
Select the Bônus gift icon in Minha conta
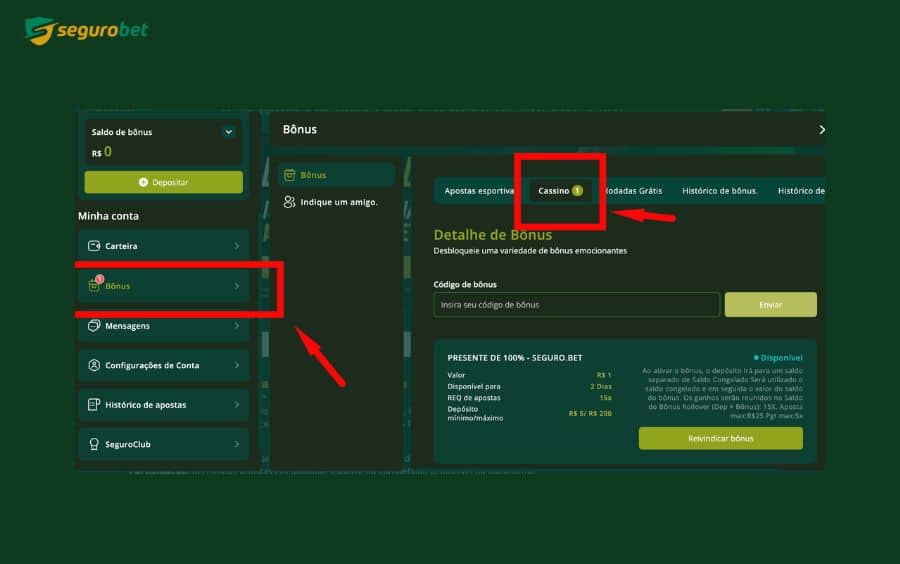click(x=94, y=285)
